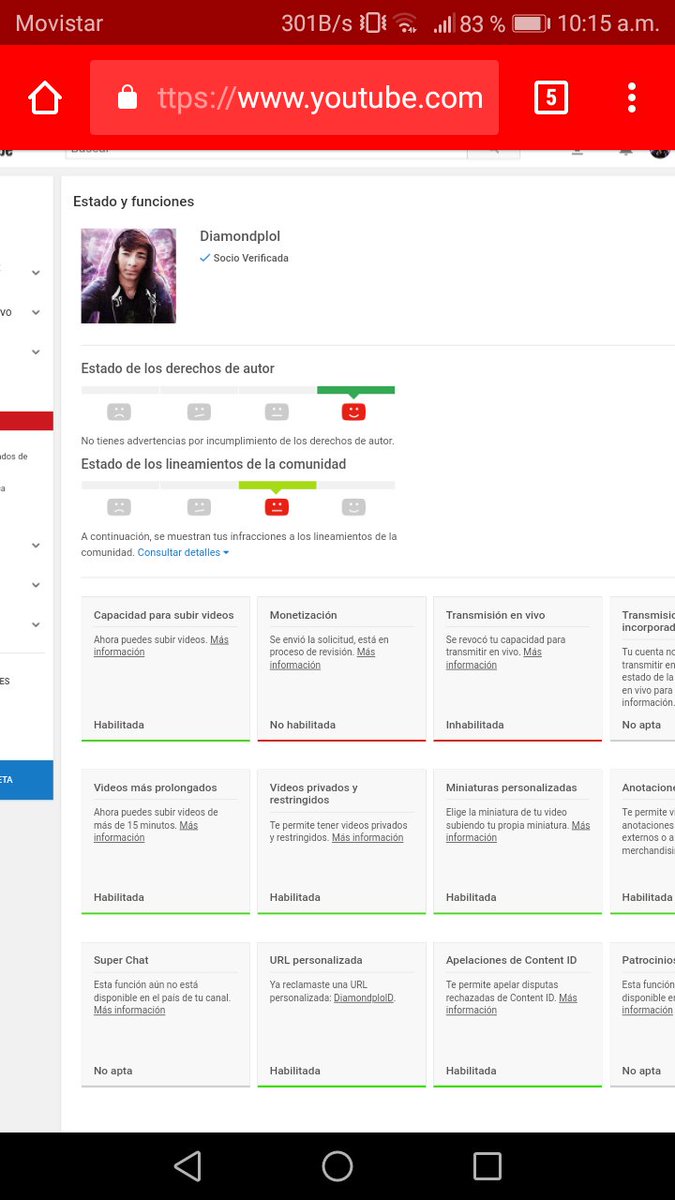Open the Diamondplol channel avatar image

pos(128,276)
